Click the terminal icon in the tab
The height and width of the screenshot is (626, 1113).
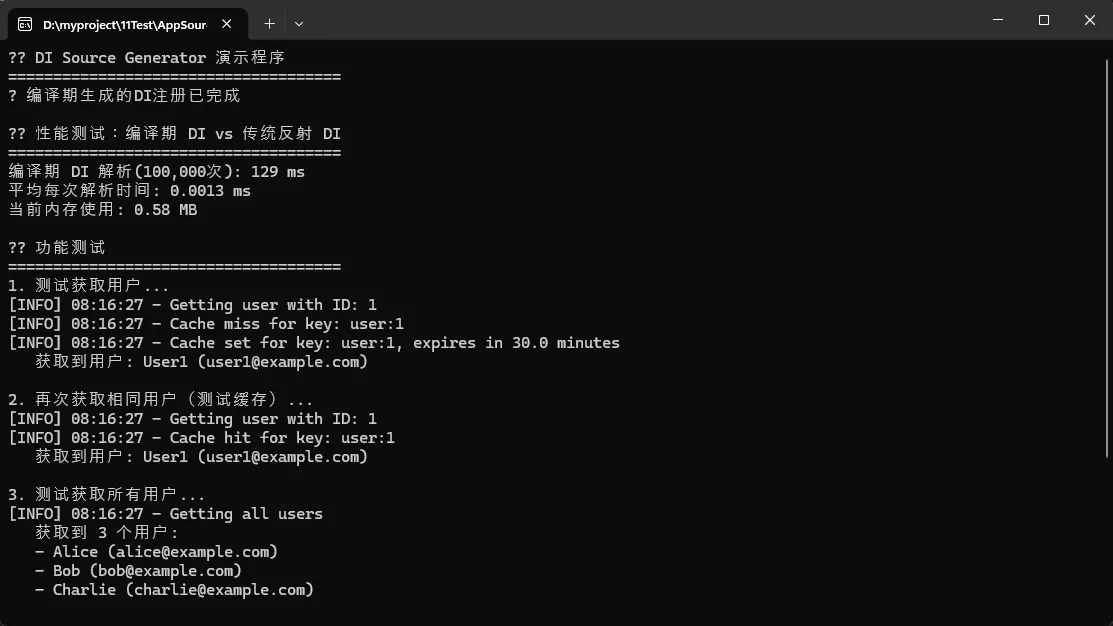pyautogui.click(x=24, y=23)
